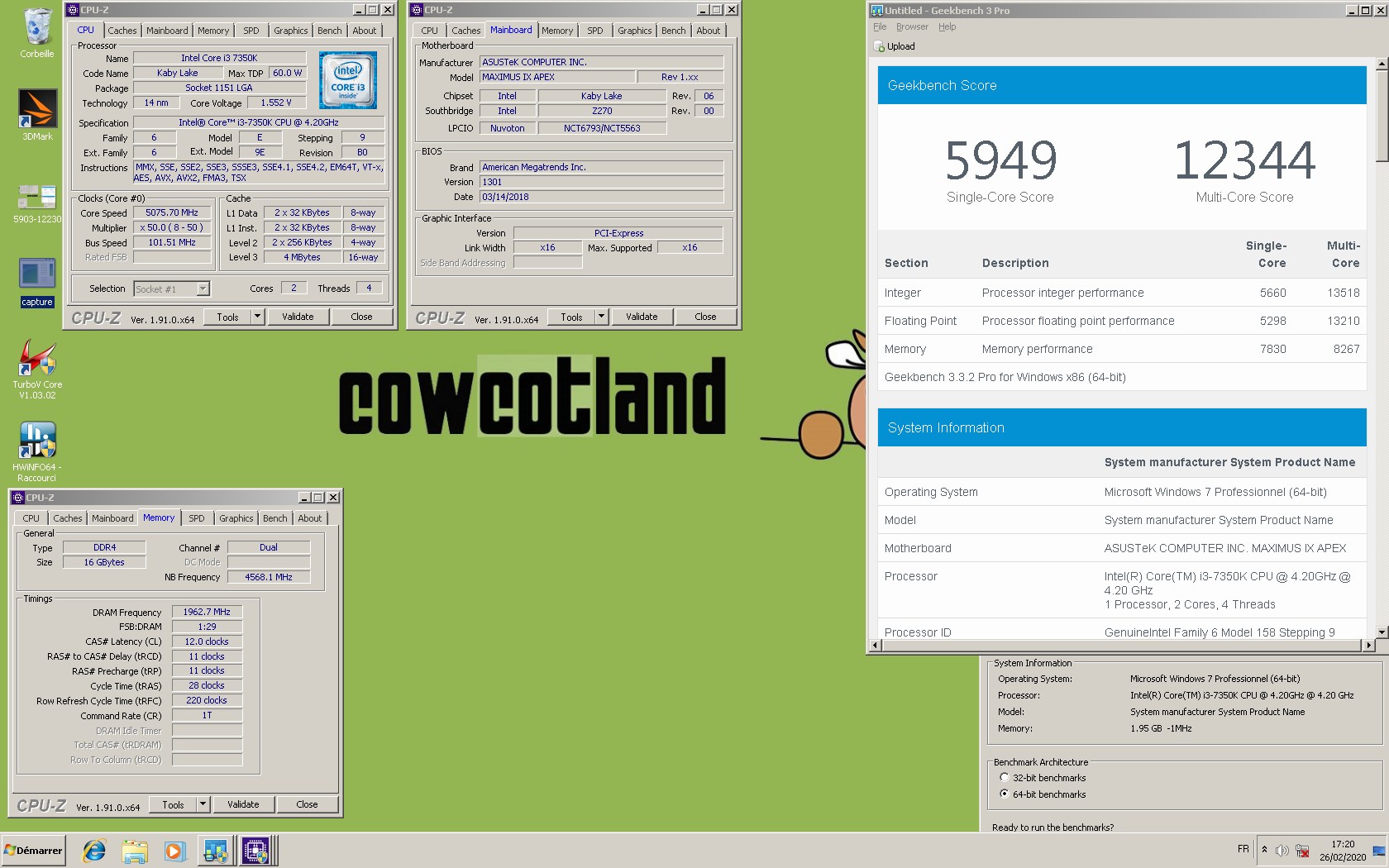Switch to Geekbench taskbar button
1389x868 pixels.
215,850
